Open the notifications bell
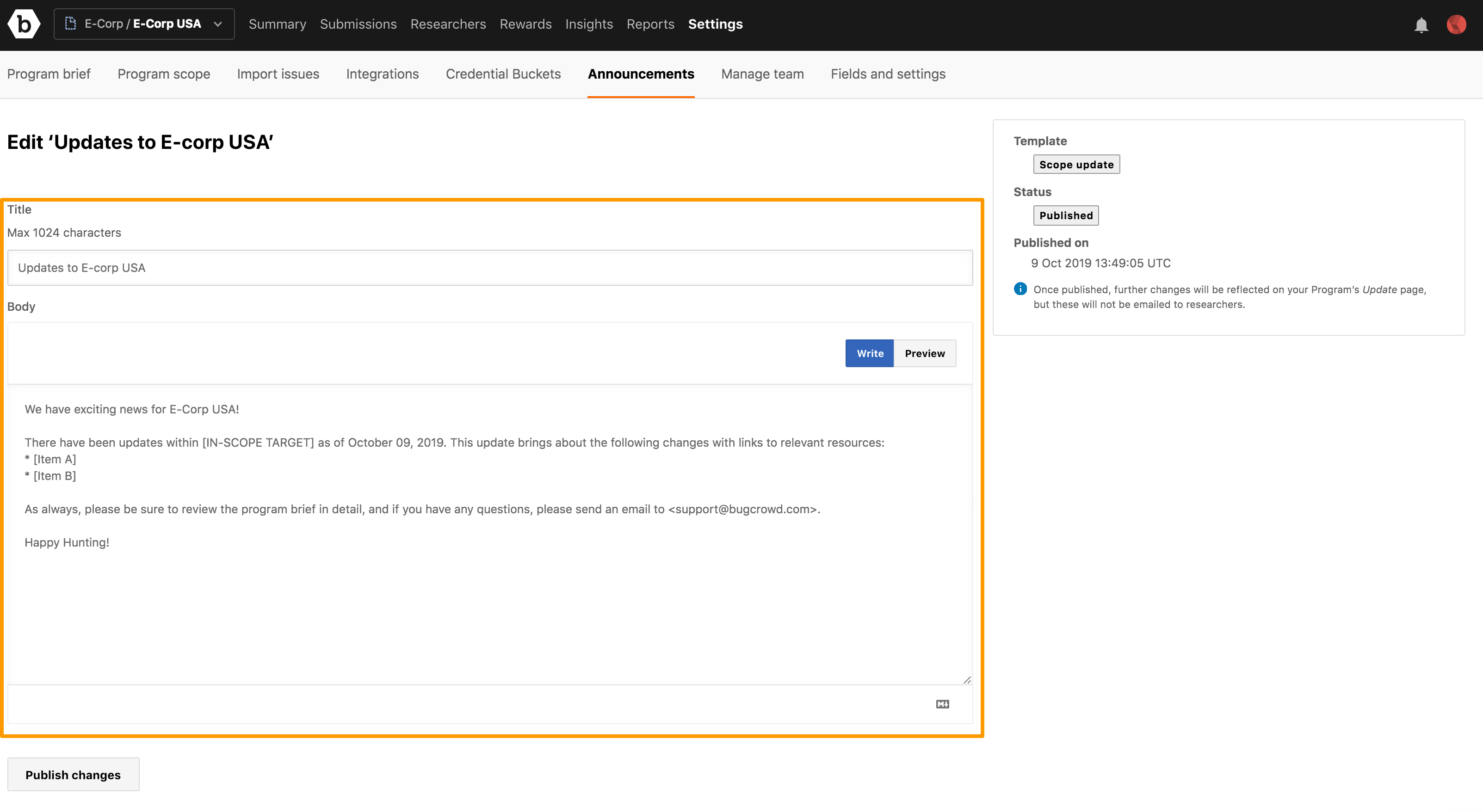Viewport: 1483px width, 812px height. (x=1421, y=25)
